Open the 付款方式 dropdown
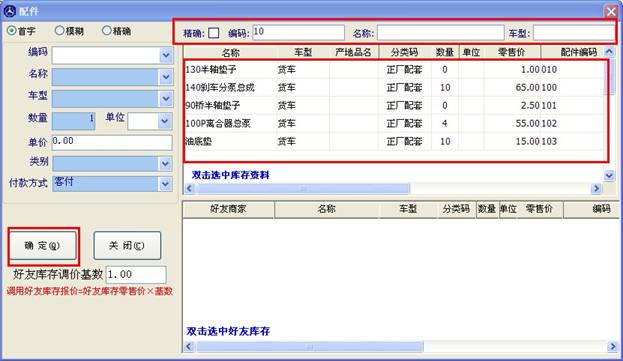Screen dimensions: 623x361 coord(165,184)
